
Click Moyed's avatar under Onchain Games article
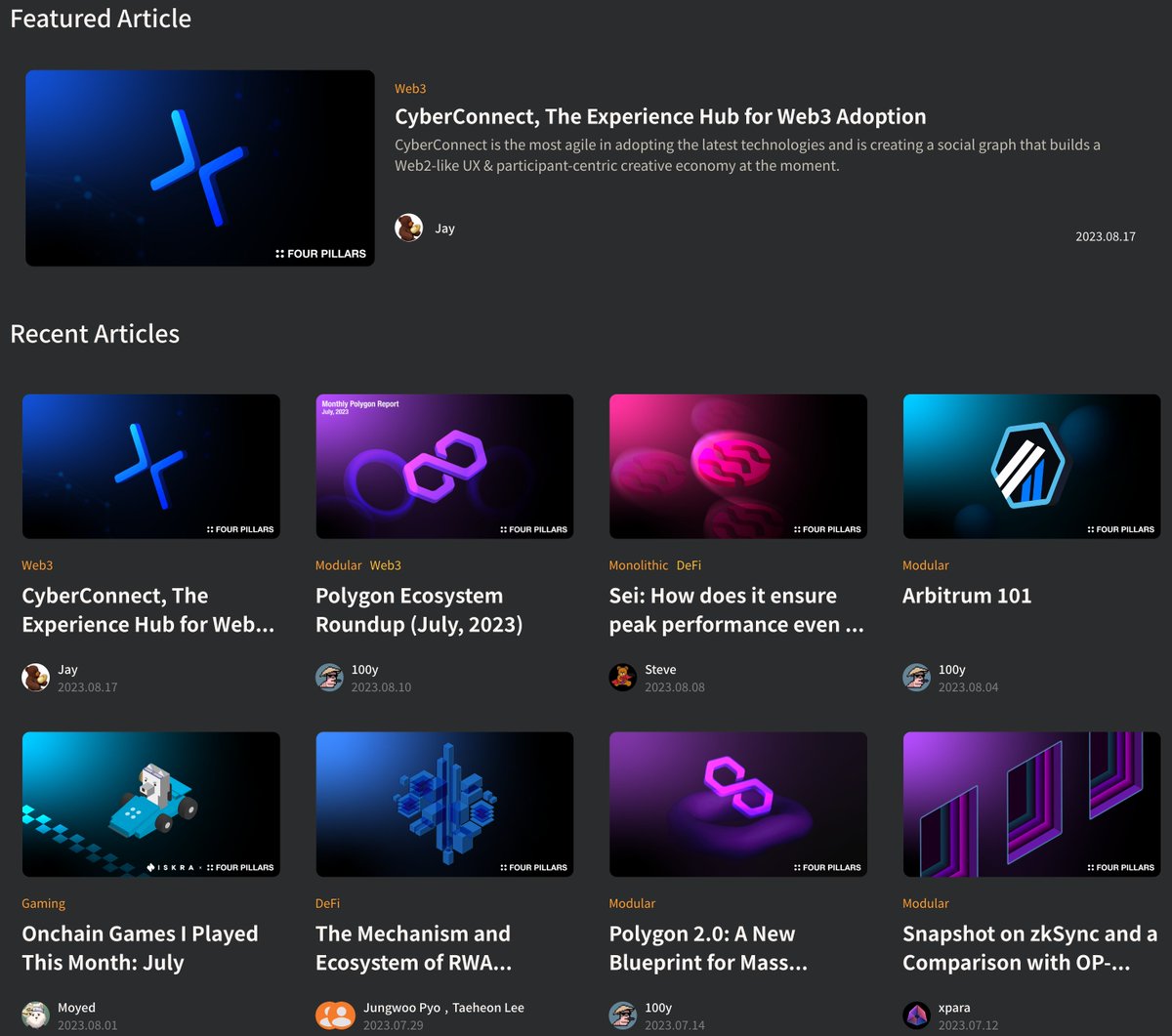pos(35,1015)
